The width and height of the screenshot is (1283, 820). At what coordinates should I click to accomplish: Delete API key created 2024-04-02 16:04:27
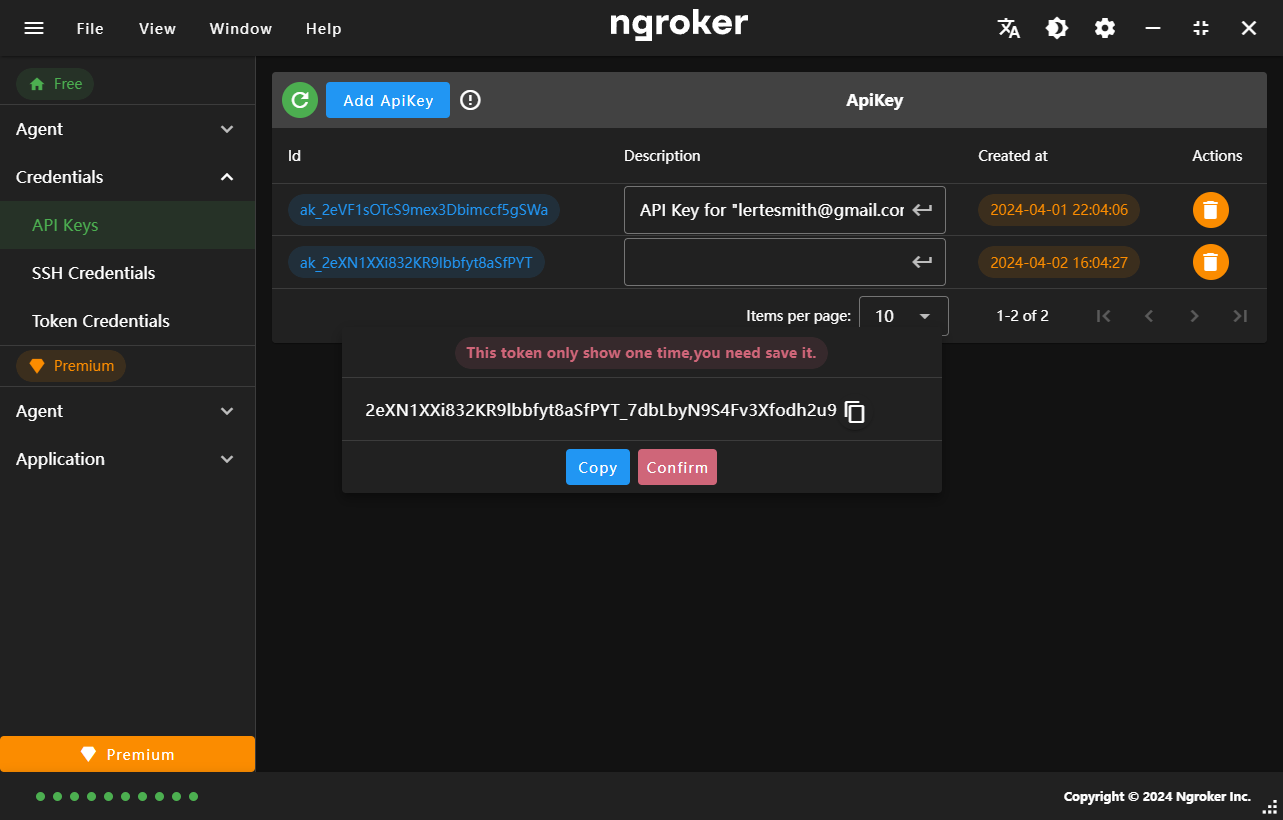(1211, 262)
